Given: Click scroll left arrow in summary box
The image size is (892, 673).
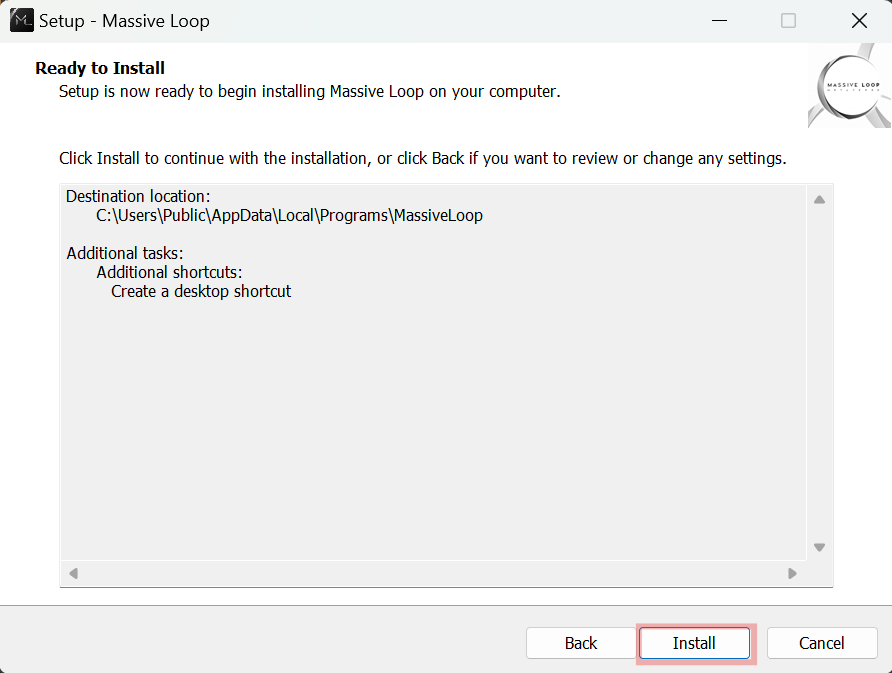Looking at the screenshot, I should click(73, 573).
